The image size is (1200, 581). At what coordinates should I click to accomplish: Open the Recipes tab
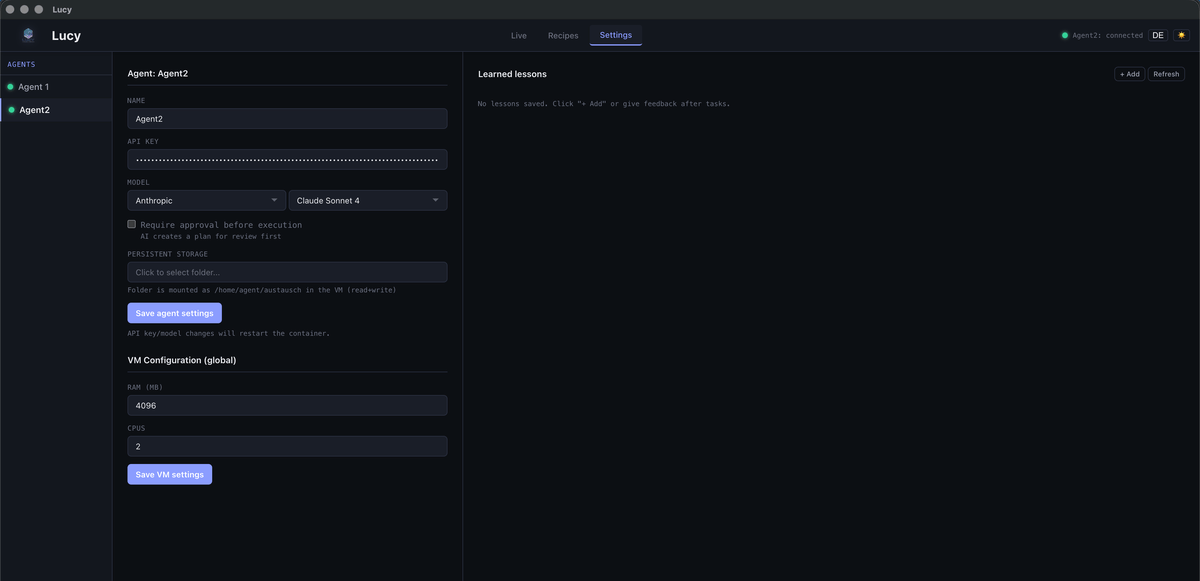point(562,34)
